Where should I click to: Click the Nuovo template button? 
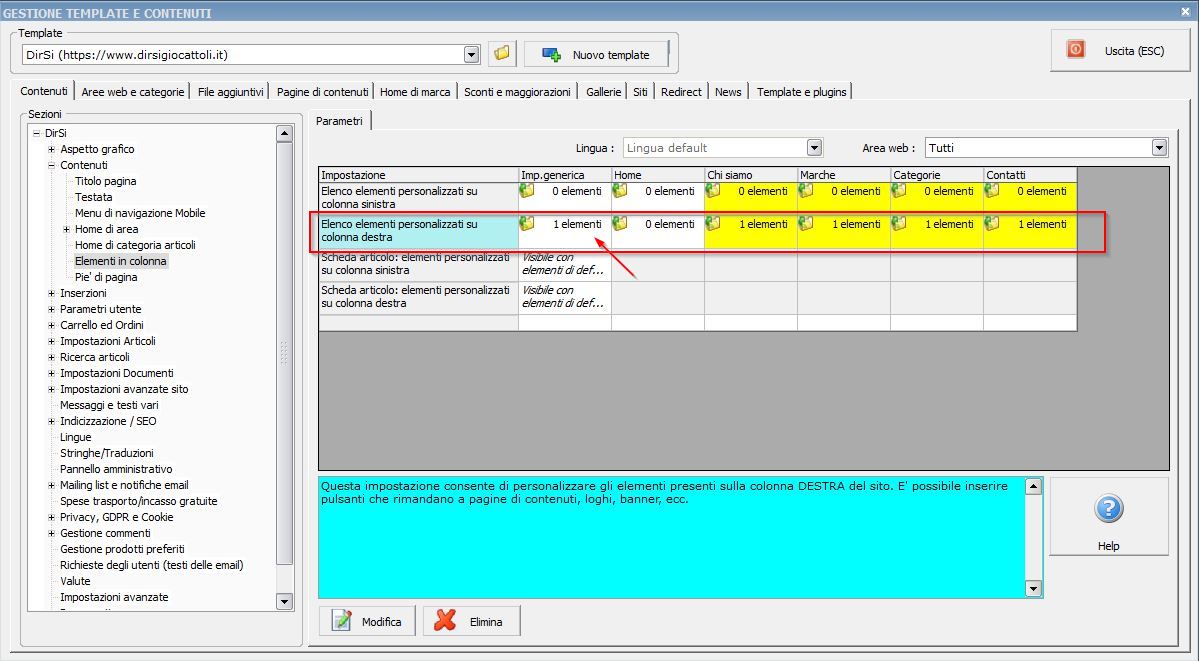pos(596,54)
